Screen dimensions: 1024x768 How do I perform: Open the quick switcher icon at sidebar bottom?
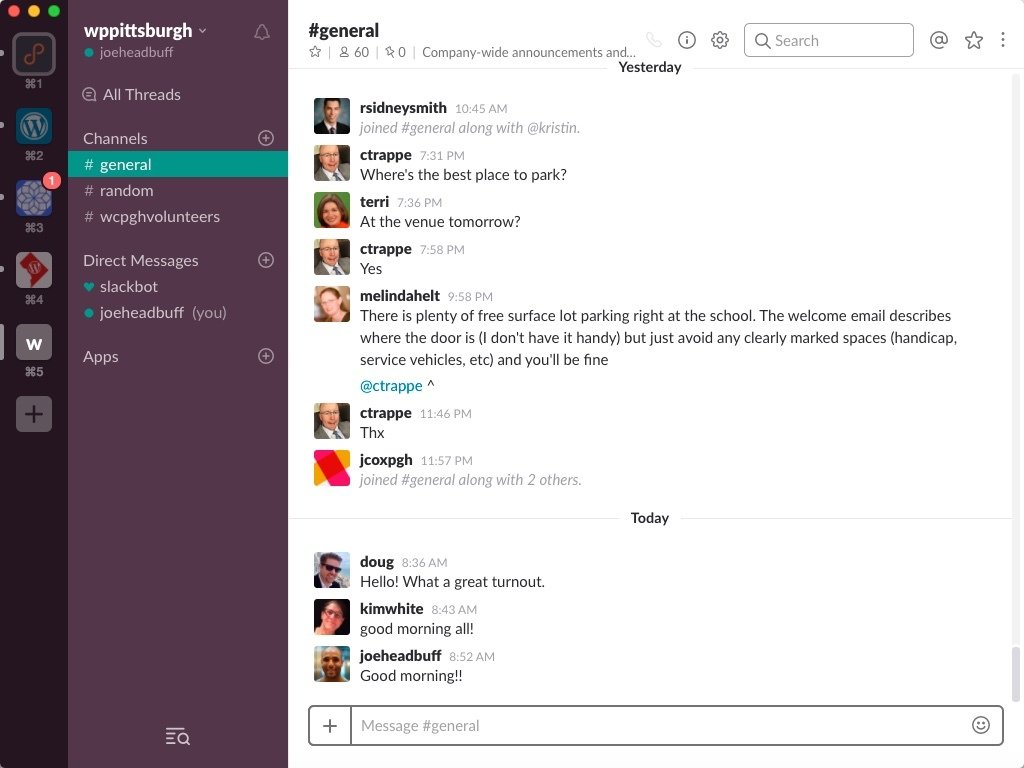178,737
